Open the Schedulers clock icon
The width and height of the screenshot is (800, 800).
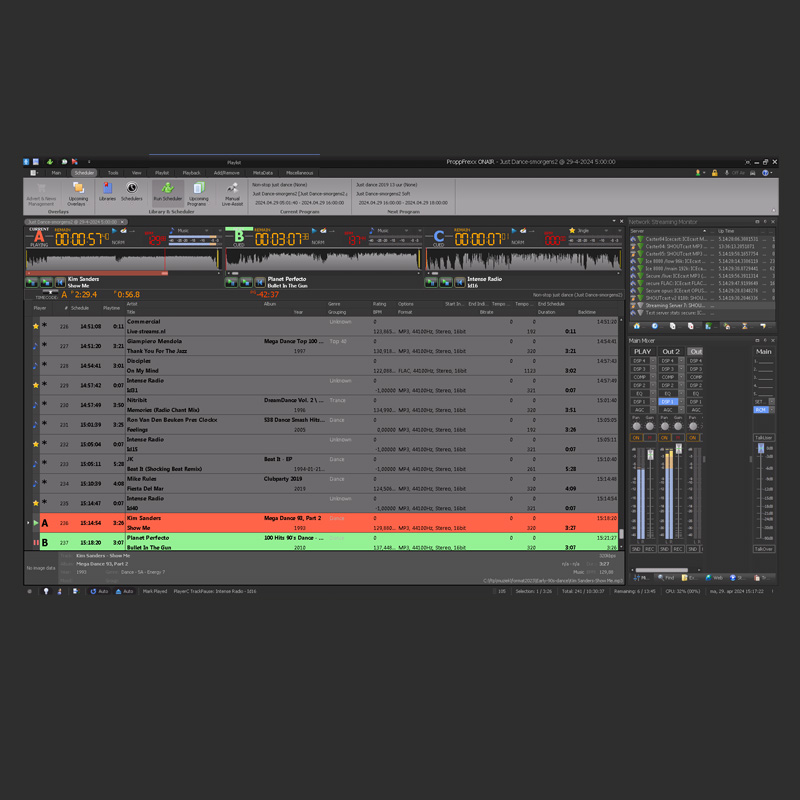tap(132, 191)
